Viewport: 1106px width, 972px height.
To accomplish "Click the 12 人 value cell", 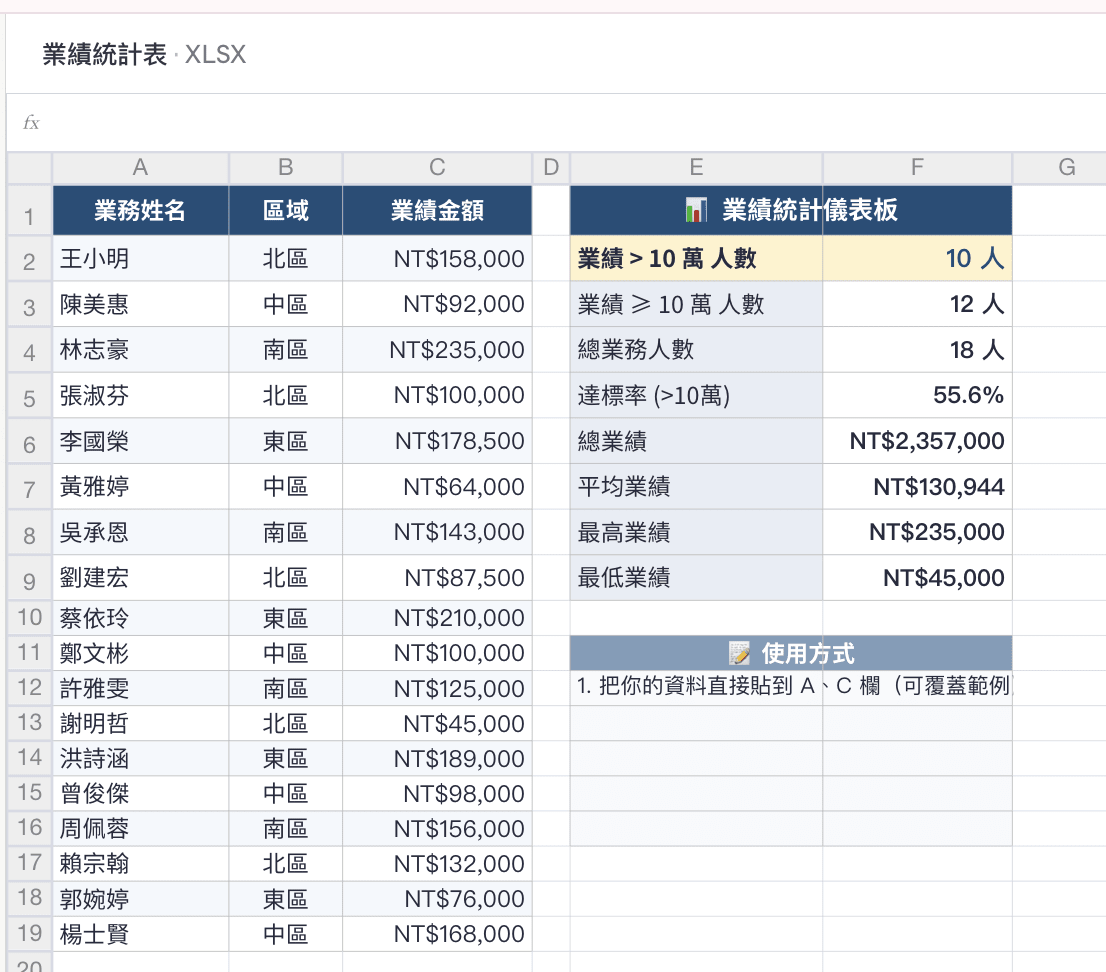I will [x=917, y=304].
